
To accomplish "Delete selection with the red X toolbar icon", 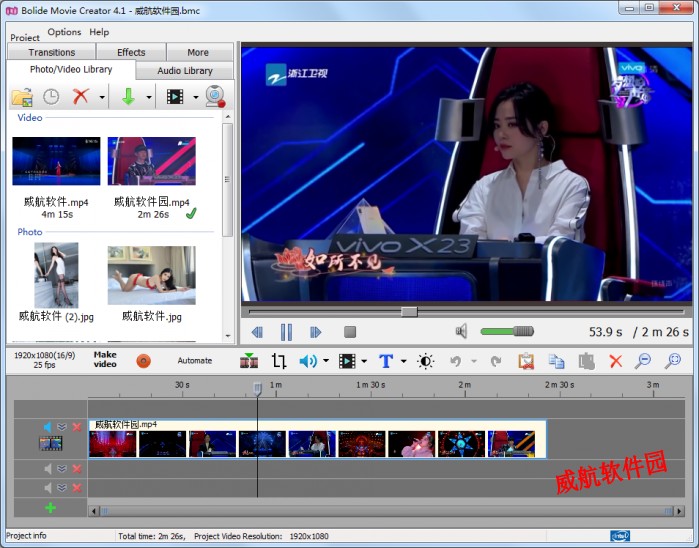I will pyautogui.click(x=616, y=361).
